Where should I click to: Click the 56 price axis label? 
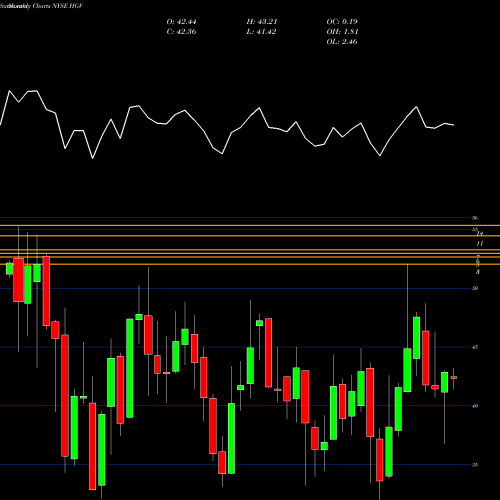pos(475,218)
